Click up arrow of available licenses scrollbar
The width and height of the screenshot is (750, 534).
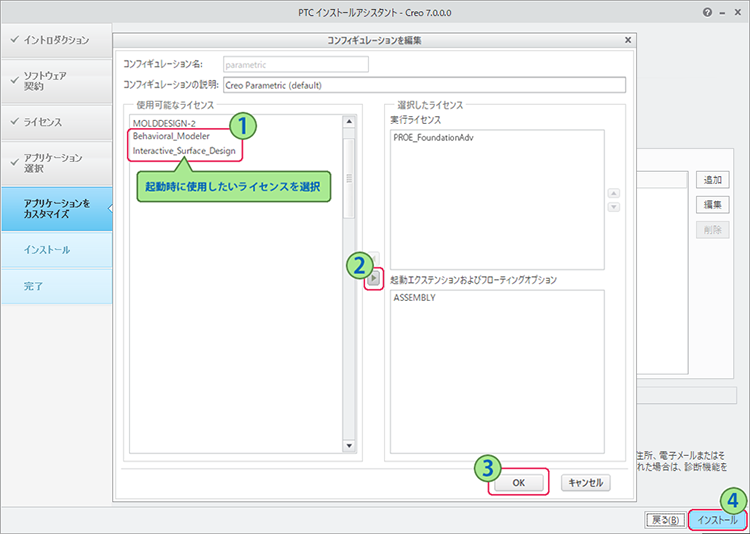tap(349, 121)
